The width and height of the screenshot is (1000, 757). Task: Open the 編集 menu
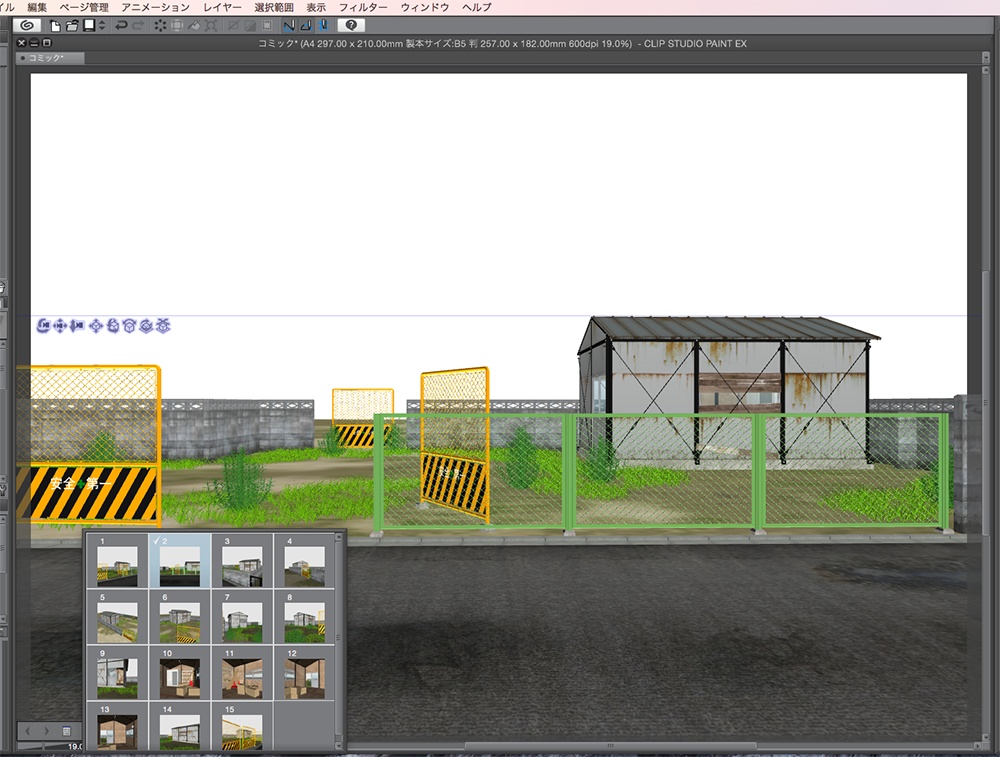(37, 7)
